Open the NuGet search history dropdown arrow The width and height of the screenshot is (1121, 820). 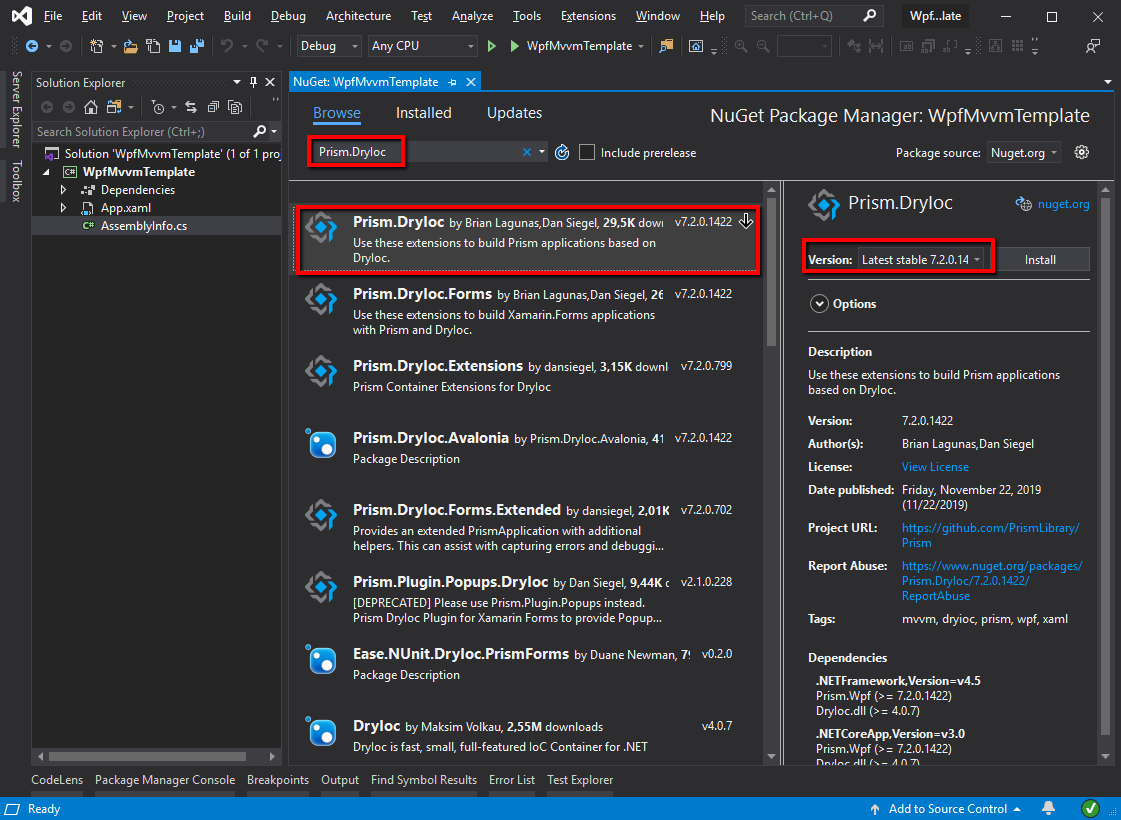coord(542,152)
